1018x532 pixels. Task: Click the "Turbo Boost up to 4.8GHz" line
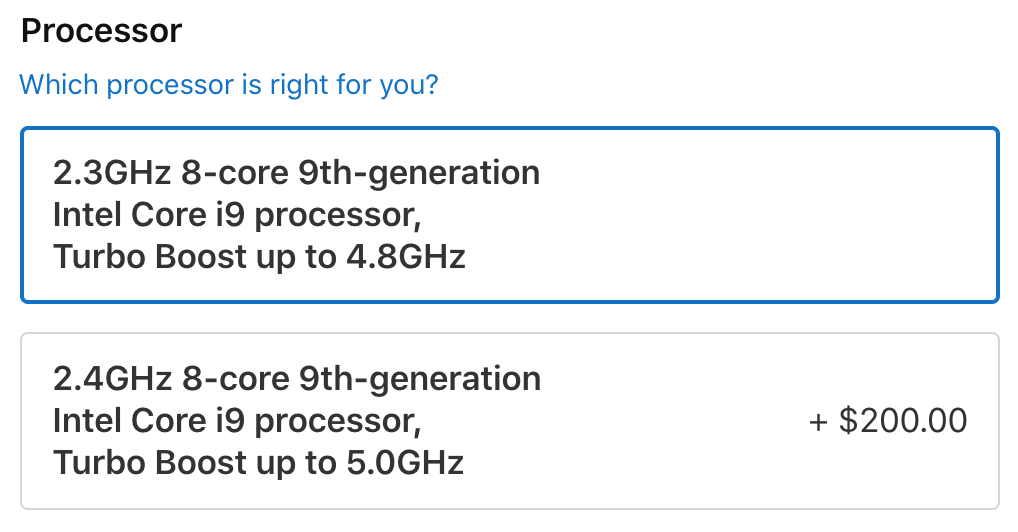259,258
